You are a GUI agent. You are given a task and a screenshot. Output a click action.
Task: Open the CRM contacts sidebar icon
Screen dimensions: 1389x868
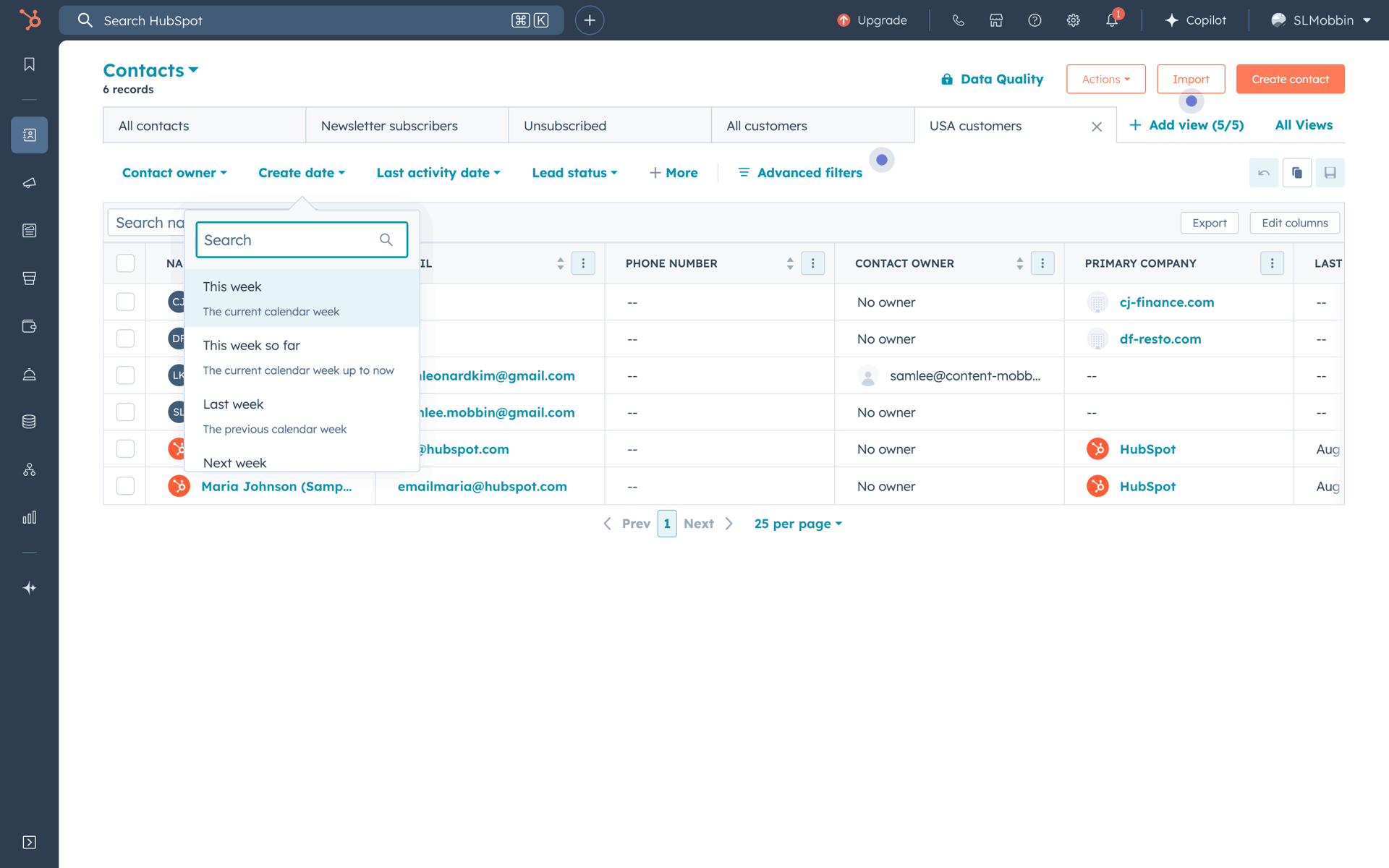(30, 135)
